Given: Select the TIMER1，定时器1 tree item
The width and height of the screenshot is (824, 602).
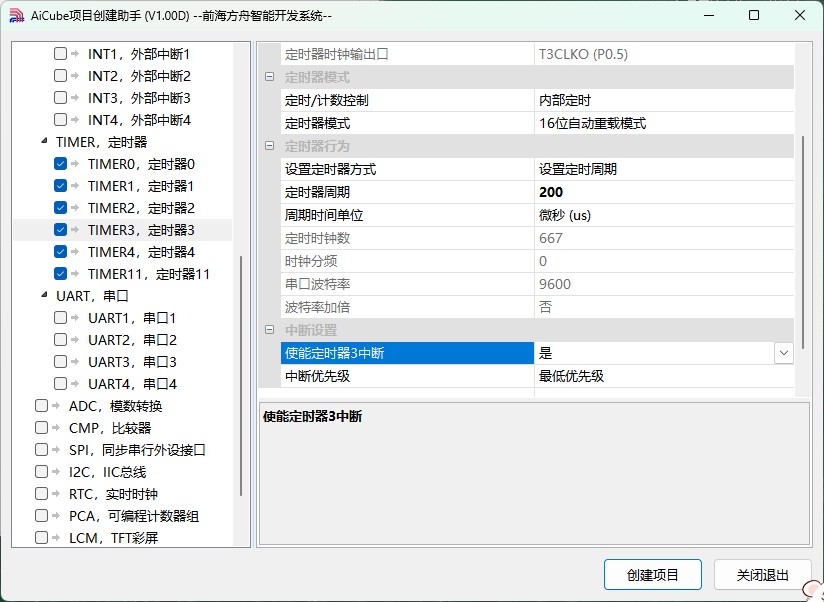Looking at the screenshot, I should pos(141,186).
